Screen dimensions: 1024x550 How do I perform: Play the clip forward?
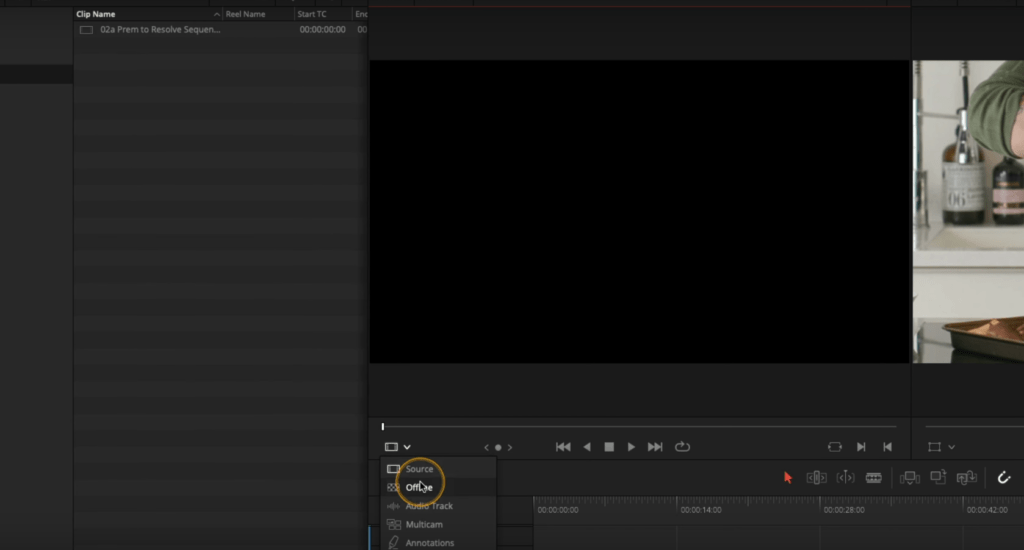(631, 447)
